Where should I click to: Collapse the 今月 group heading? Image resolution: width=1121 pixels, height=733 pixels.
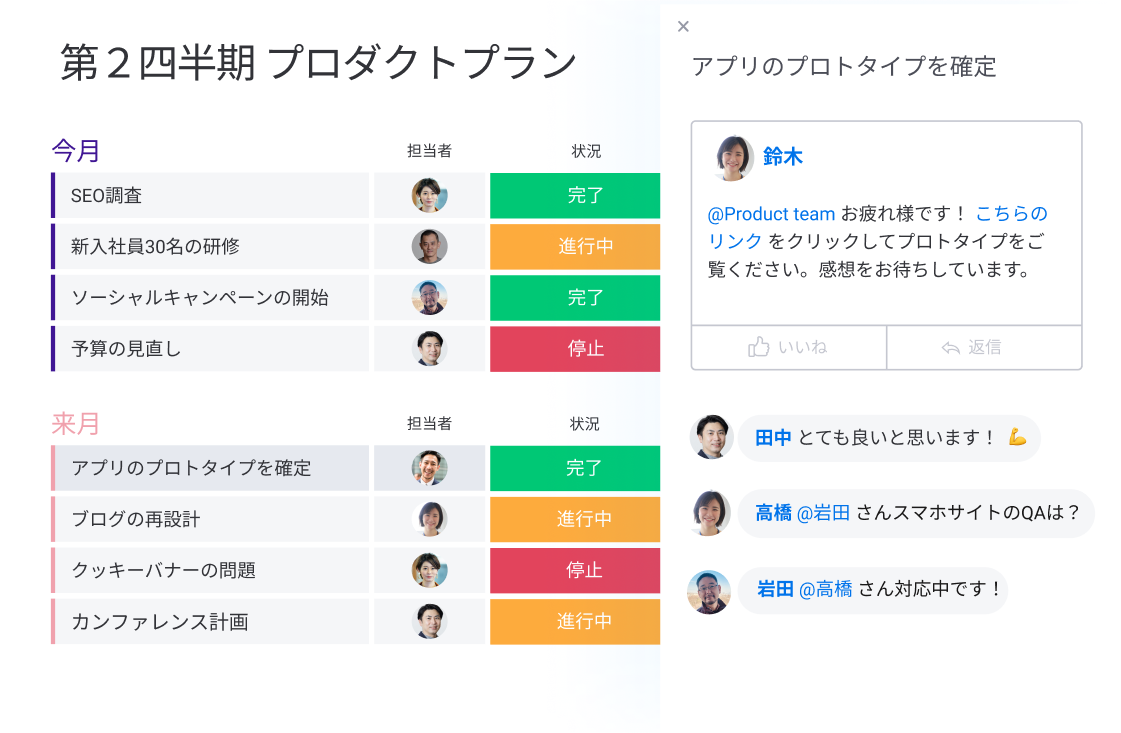76,152
